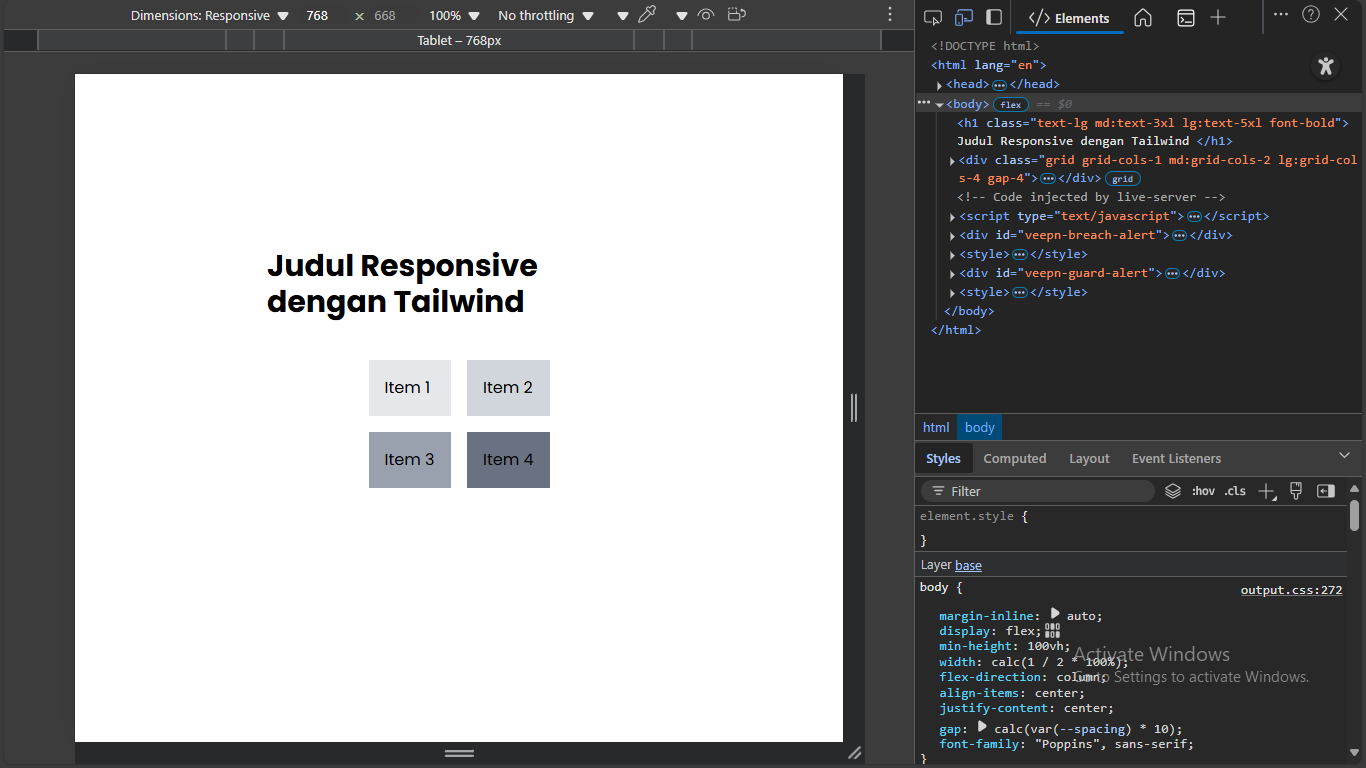Toggle device emulation mode icon
The height and width of the screenshot is (768, 1366).
pos(964,17)
